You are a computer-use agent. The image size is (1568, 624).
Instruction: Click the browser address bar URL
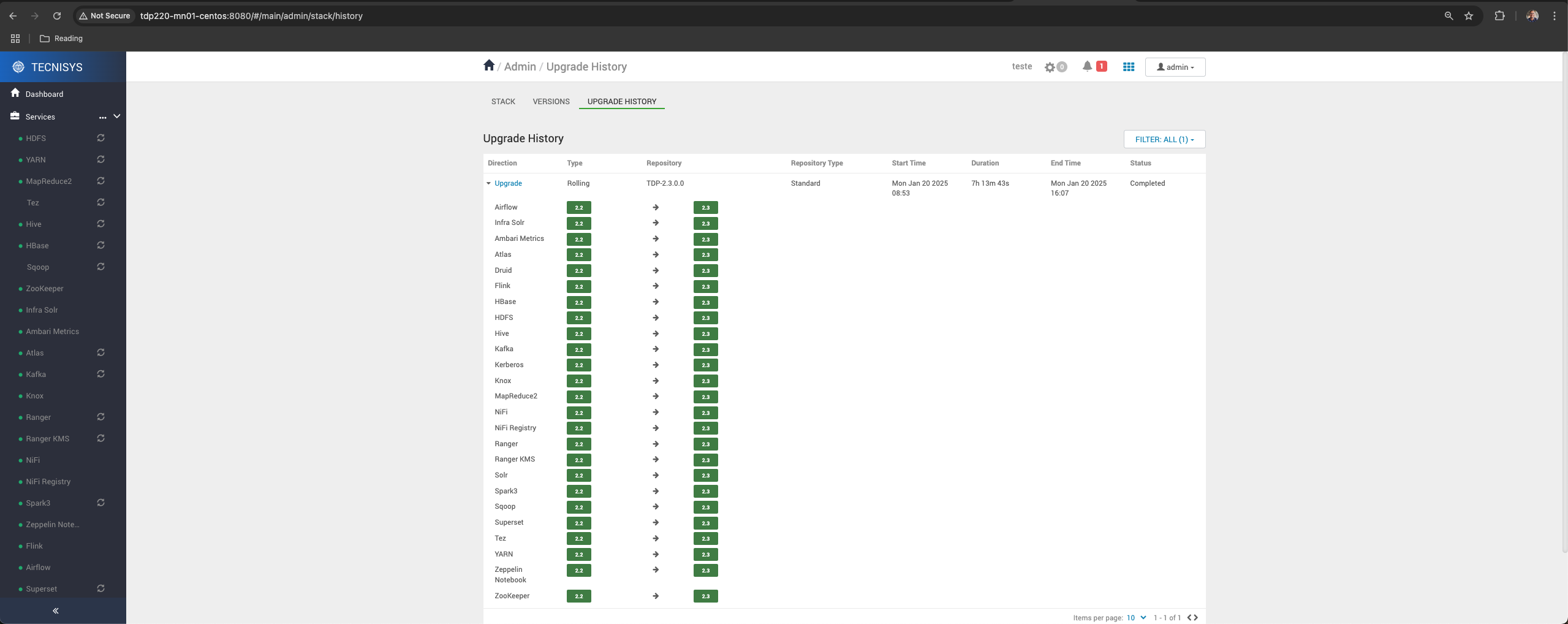[251, 16]
